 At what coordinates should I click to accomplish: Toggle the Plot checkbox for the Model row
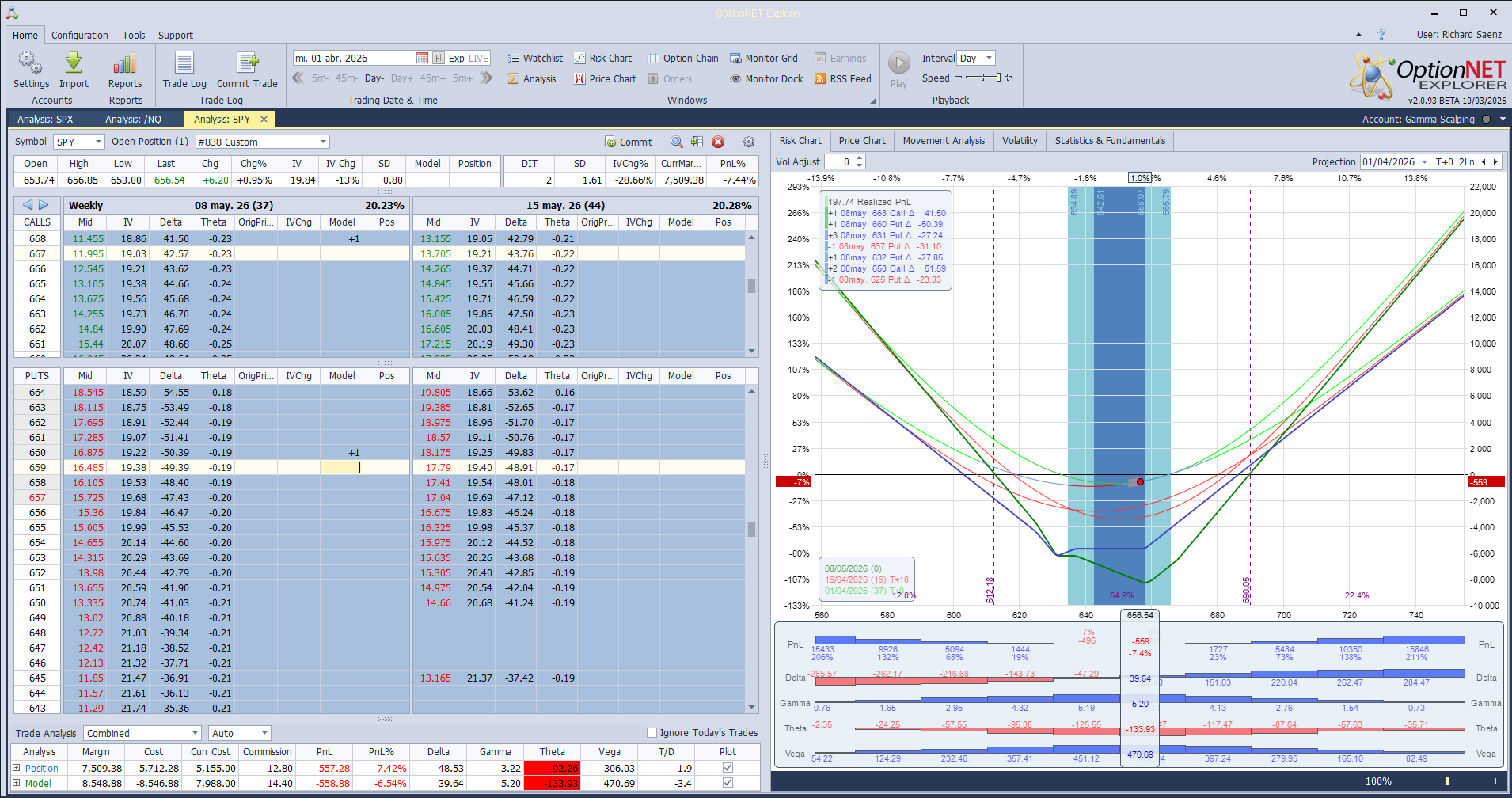[x=727, y=782]
